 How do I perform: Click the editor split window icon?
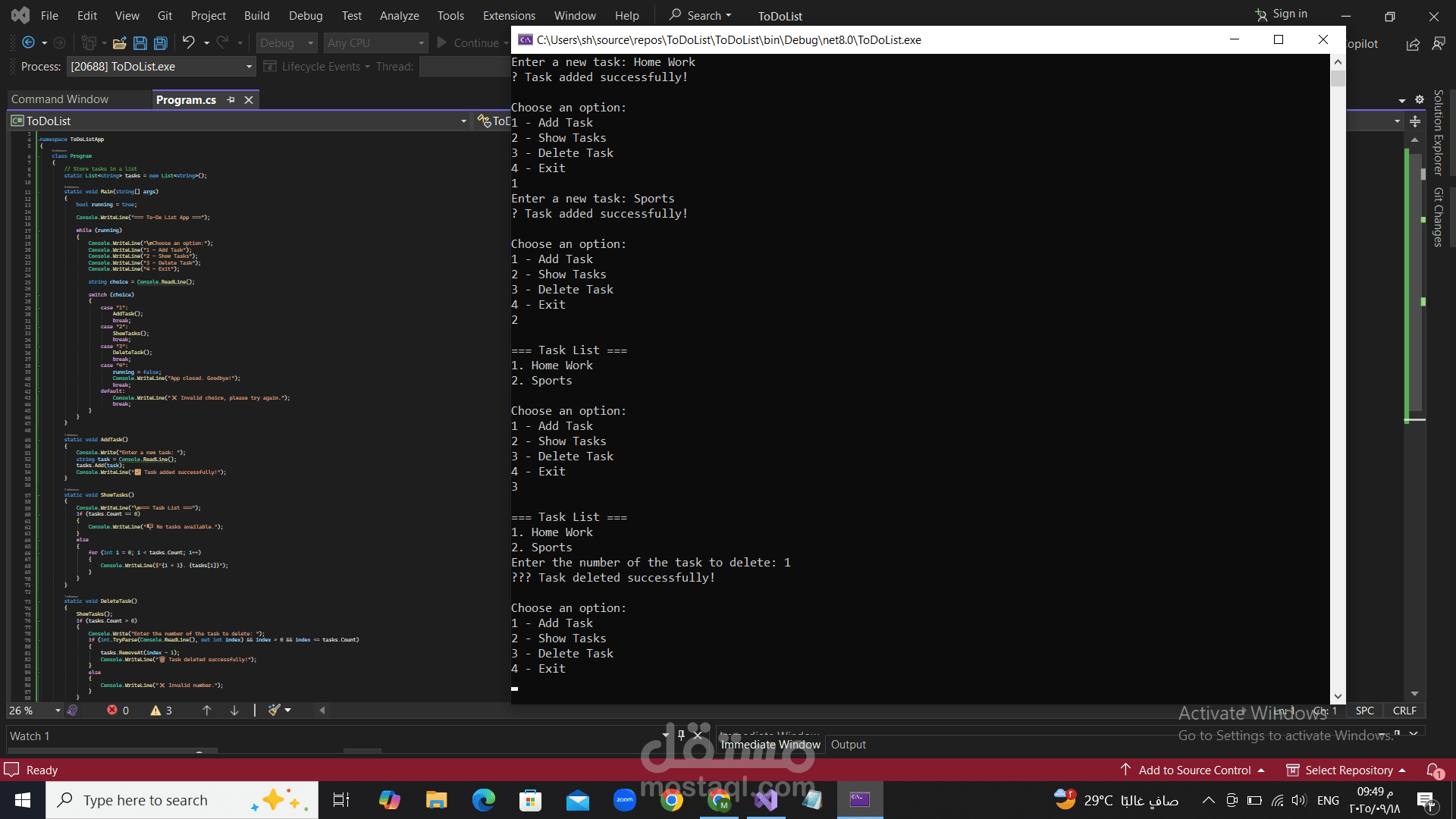[1415, 121]
